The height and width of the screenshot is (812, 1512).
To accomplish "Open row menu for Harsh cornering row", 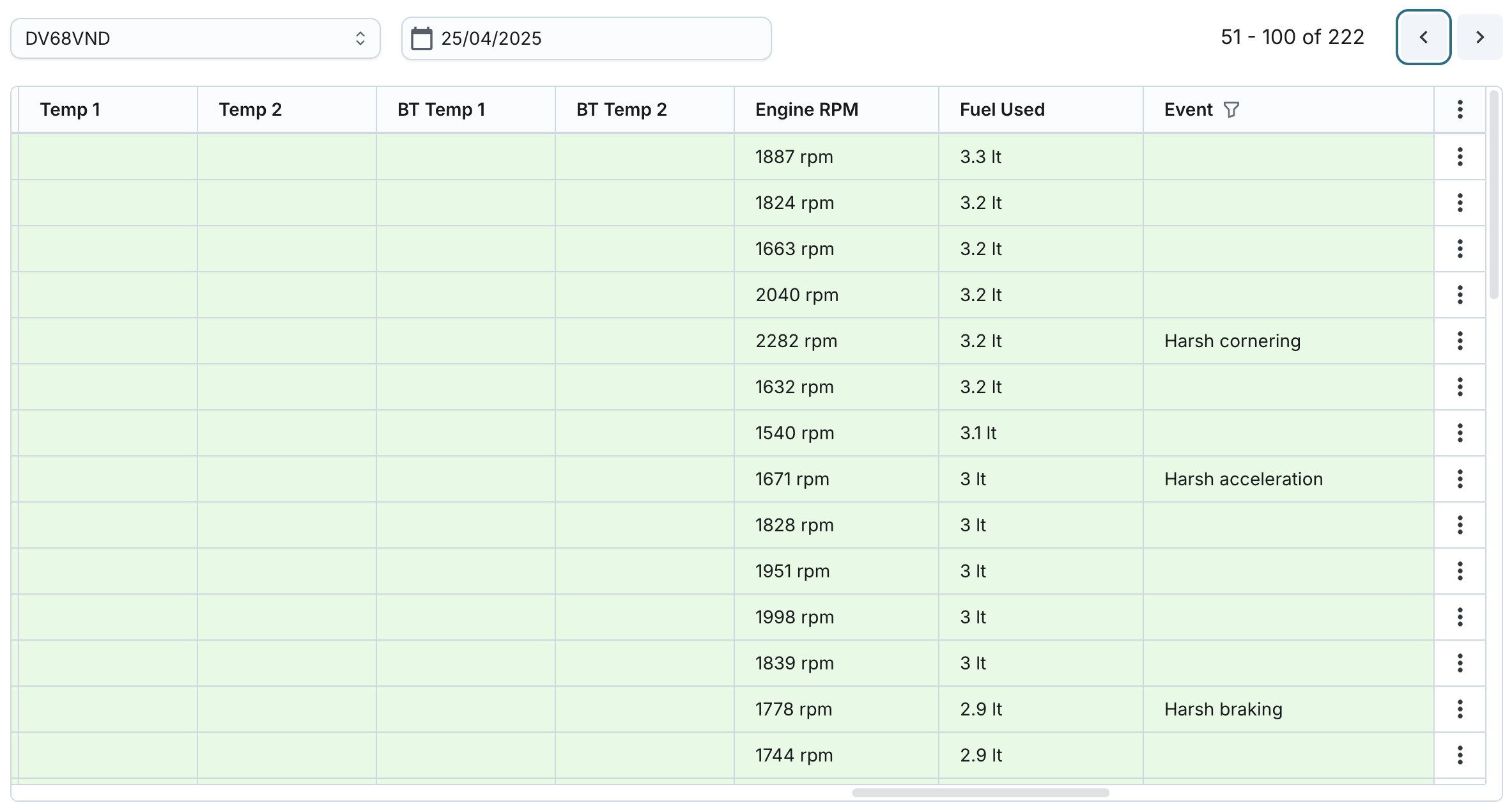I will (1460, 341).
